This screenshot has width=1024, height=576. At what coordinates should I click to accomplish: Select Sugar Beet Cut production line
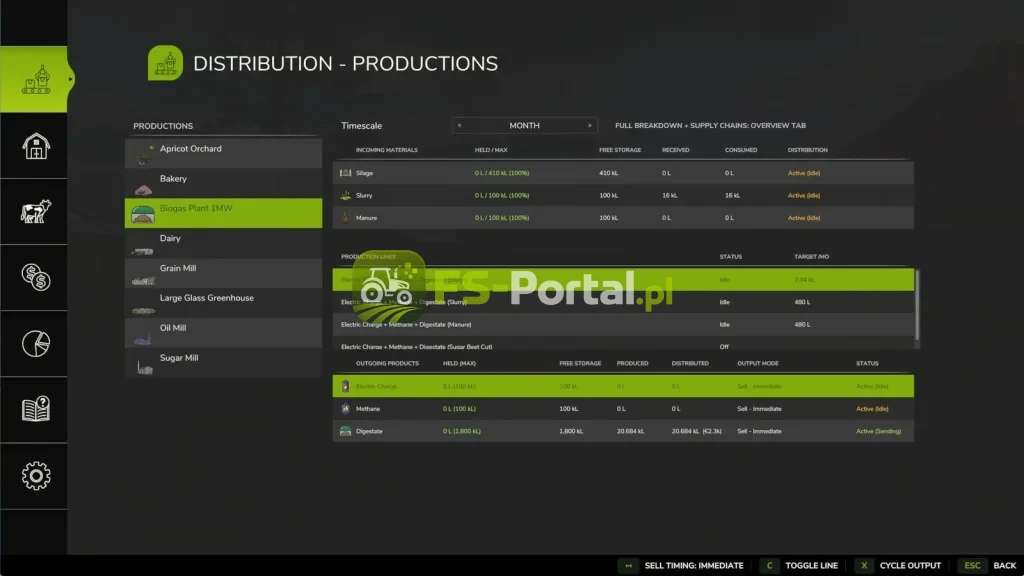point(623,344)
